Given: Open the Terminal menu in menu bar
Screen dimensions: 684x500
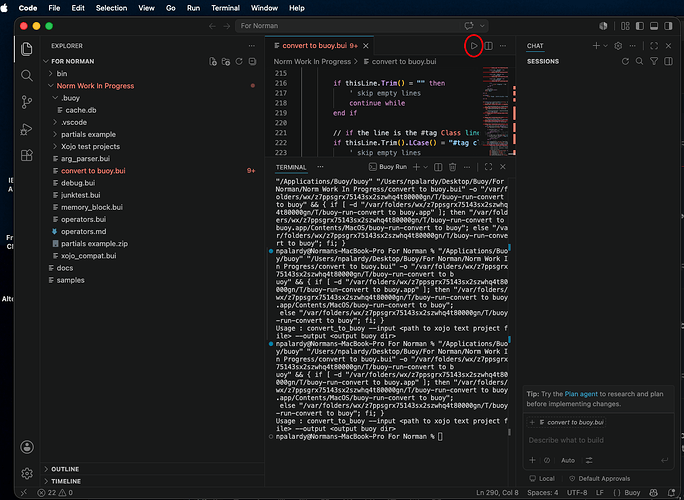Looking at the screenshot, I should click(x=226, y=8).
